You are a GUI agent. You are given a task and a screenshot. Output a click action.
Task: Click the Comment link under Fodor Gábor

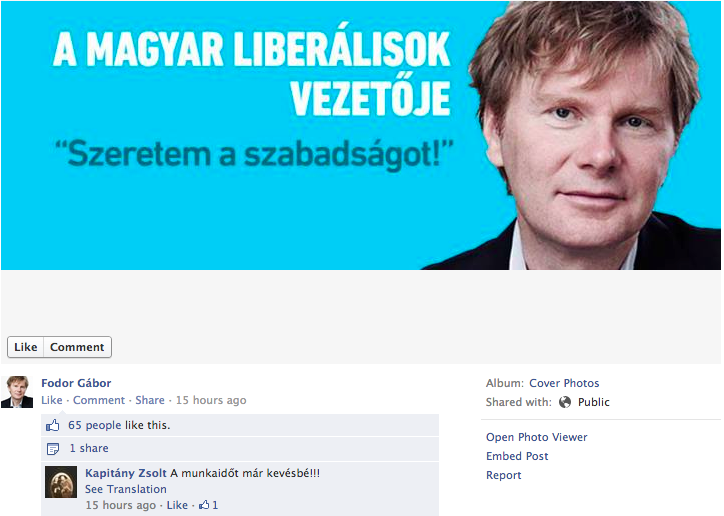[99, 400]
